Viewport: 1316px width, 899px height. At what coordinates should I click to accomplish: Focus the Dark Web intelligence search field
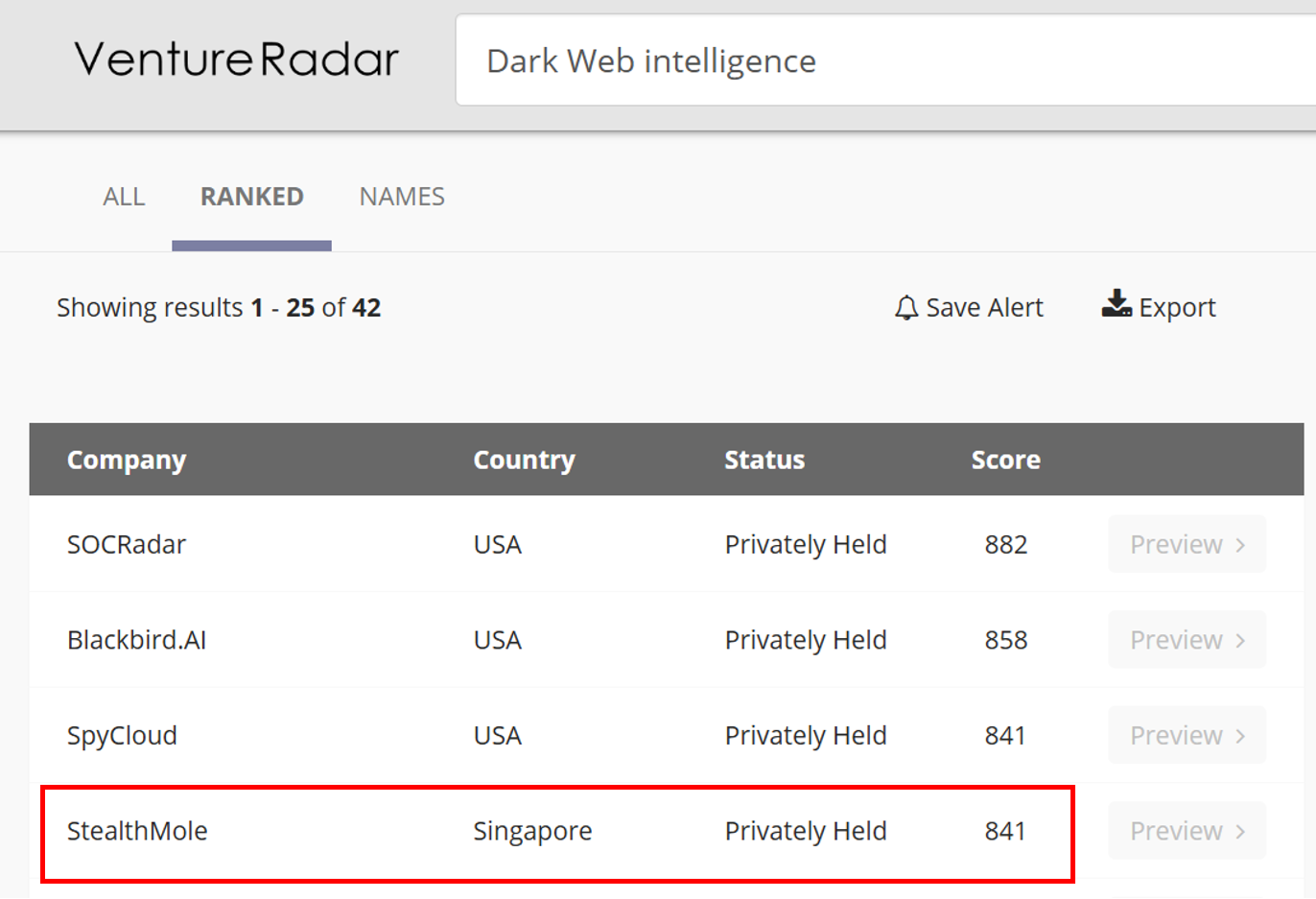[885, 60]
